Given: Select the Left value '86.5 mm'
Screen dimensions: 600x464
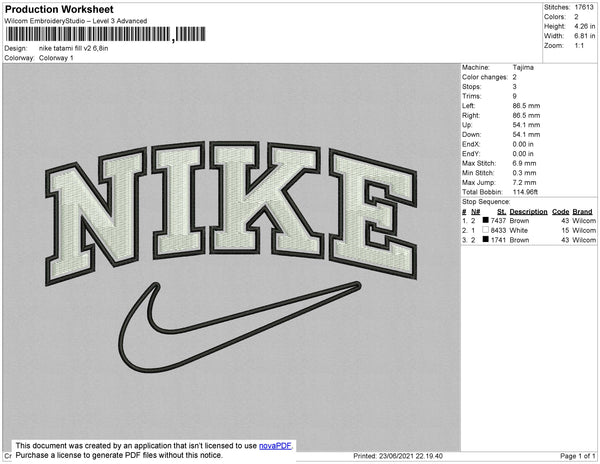Looking at the screenshot, I should [x=526, y=106].
